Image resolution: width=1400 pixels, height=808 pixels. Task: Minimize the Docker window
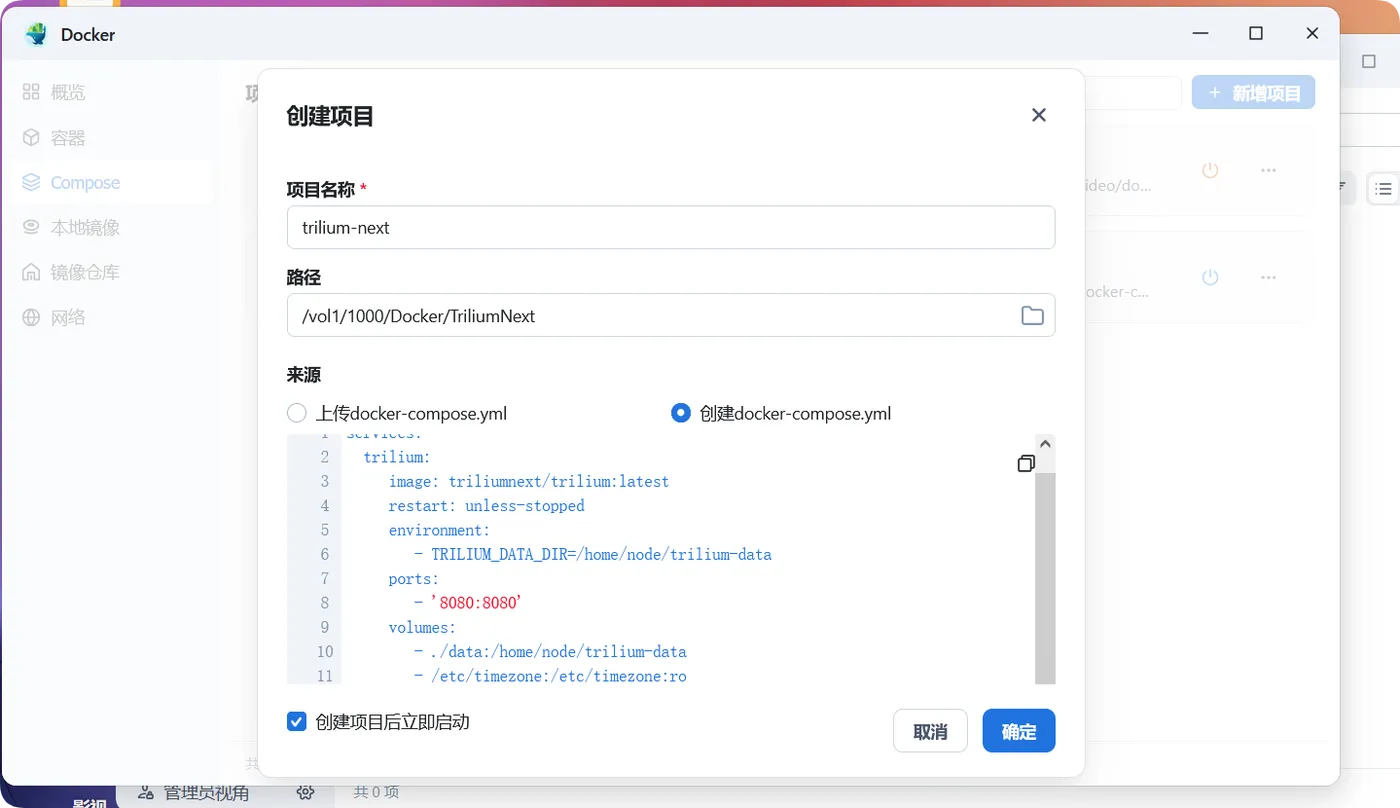click(x=1200, y=34)
